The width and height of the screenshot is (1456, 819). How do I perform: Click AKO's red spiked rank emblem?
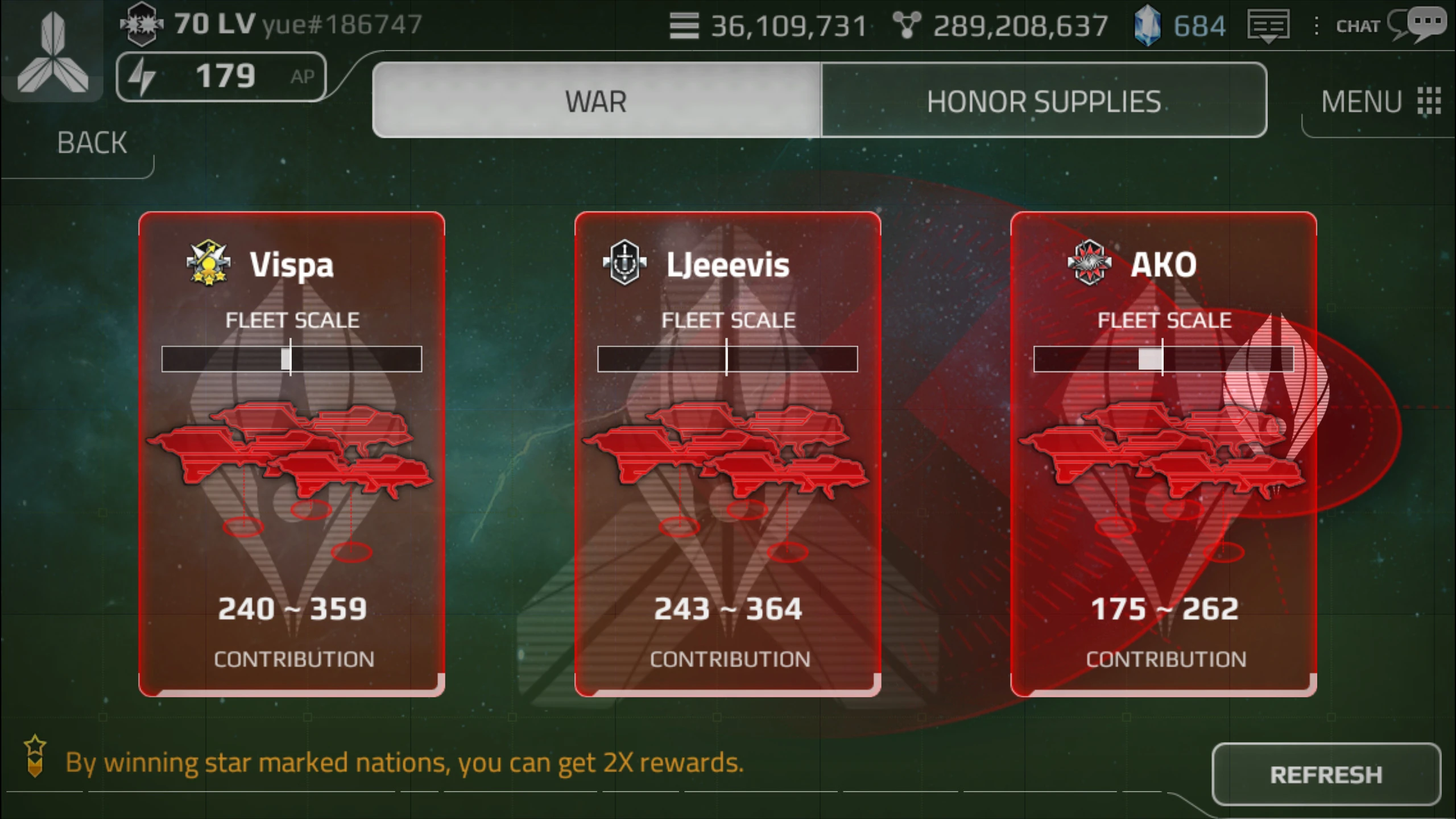1089,263
